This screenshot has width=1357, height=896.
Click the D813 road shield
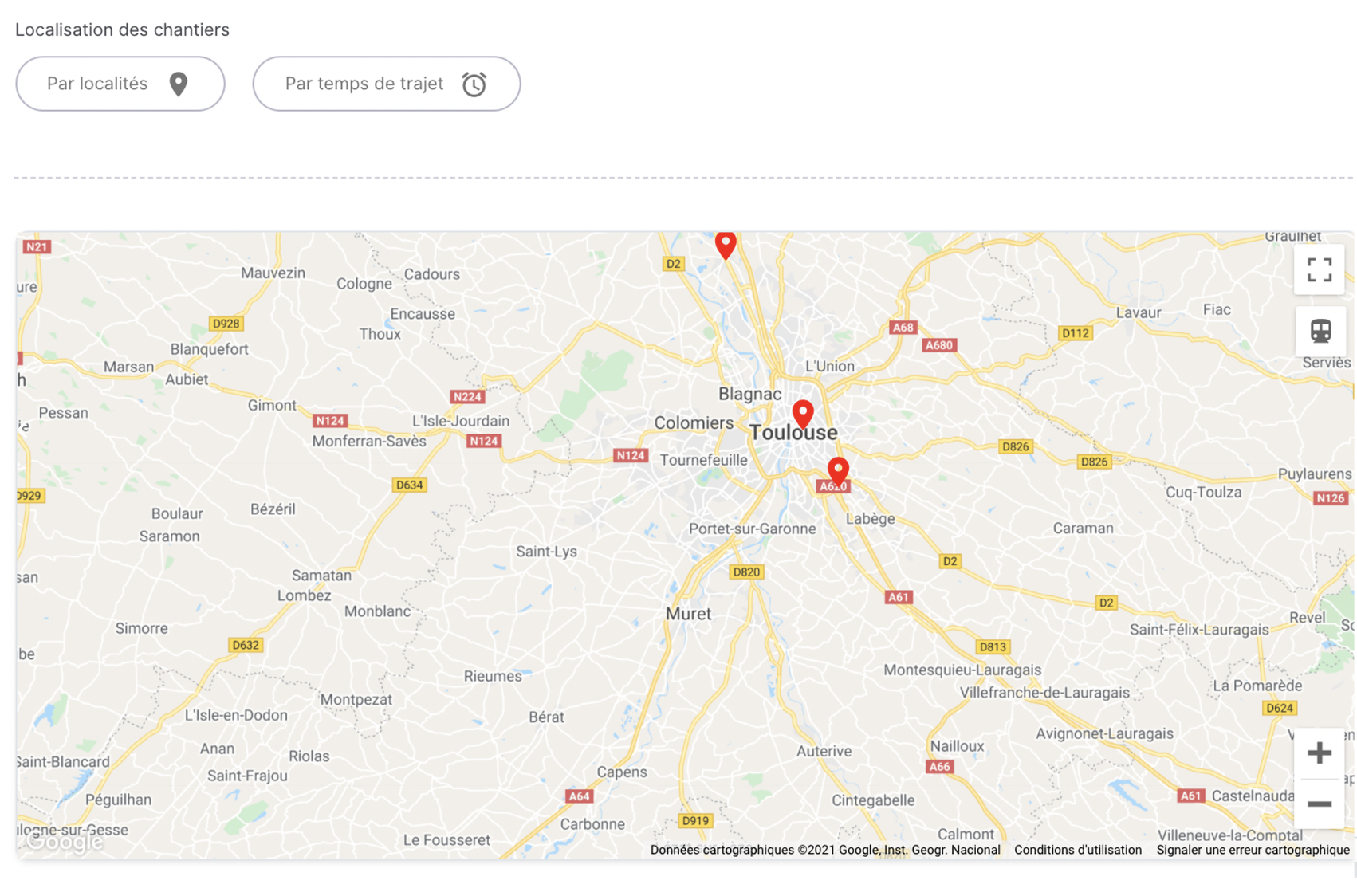click(993, 646)
